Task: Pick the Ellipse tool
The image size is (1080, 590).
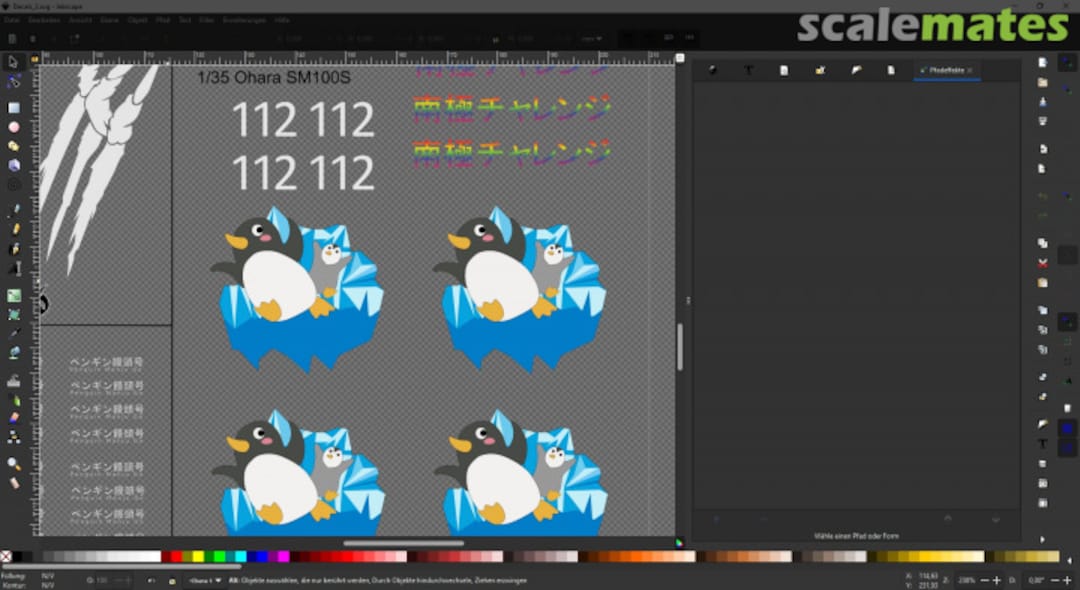Action: 14,127
